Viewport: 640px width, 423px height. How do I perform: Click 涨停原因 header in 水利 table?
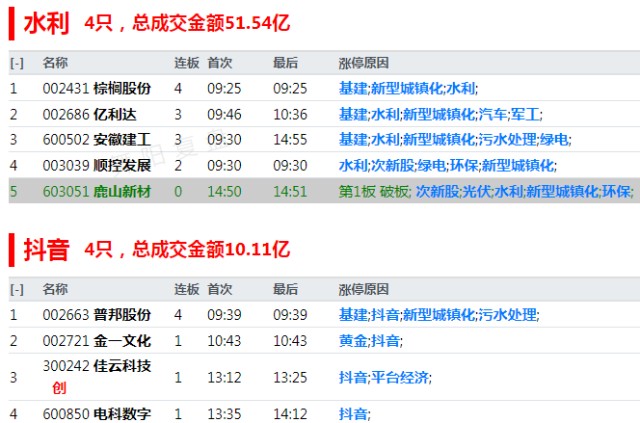pyautogui.click(x=363, y=63)
